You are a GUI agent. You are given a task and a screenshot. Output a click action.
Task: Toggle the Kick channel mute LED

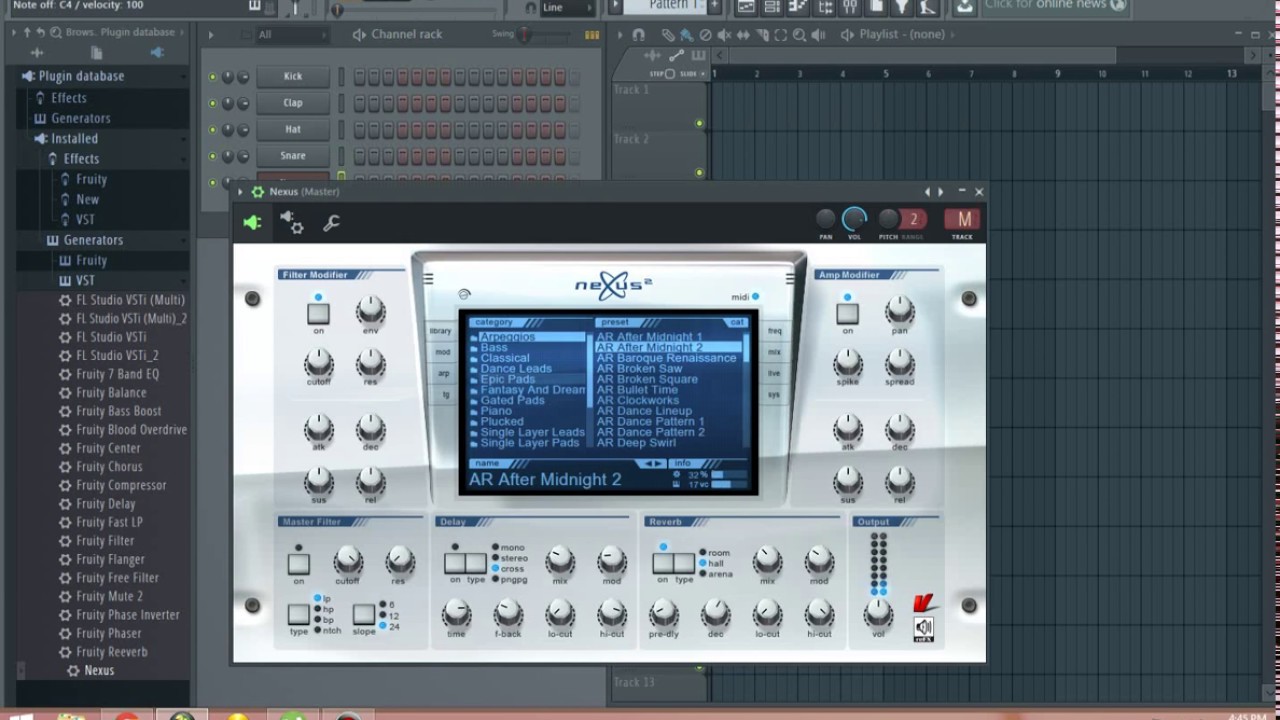click(212, 77)
